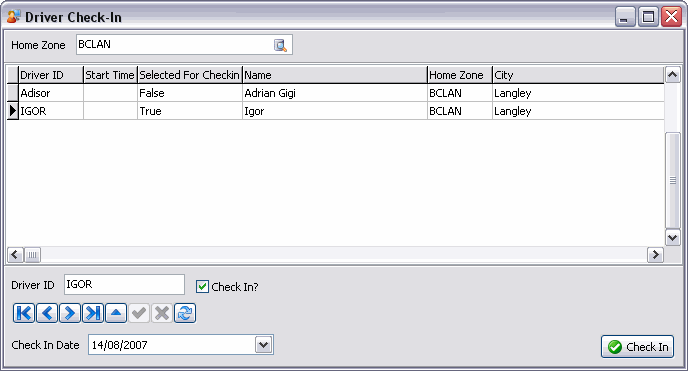Image resolution: width=688 pixels, height=371 pixels.
Task: Go to previous record navigator button
Action: pos(47,313)
